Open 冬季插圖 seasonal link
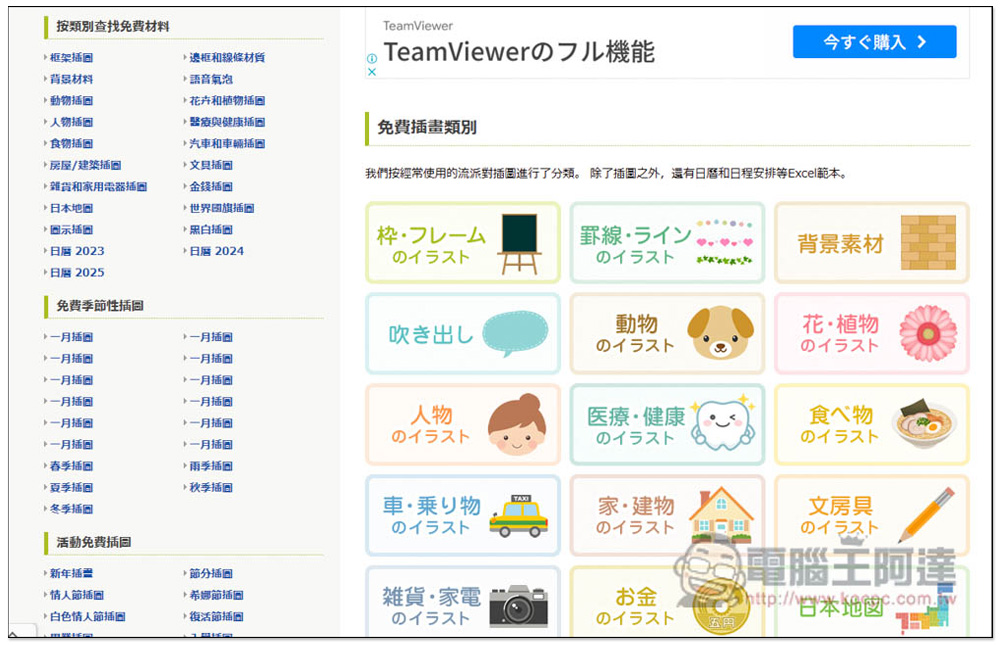This screenshot has height=645, width=1000. tap(71, 509)
